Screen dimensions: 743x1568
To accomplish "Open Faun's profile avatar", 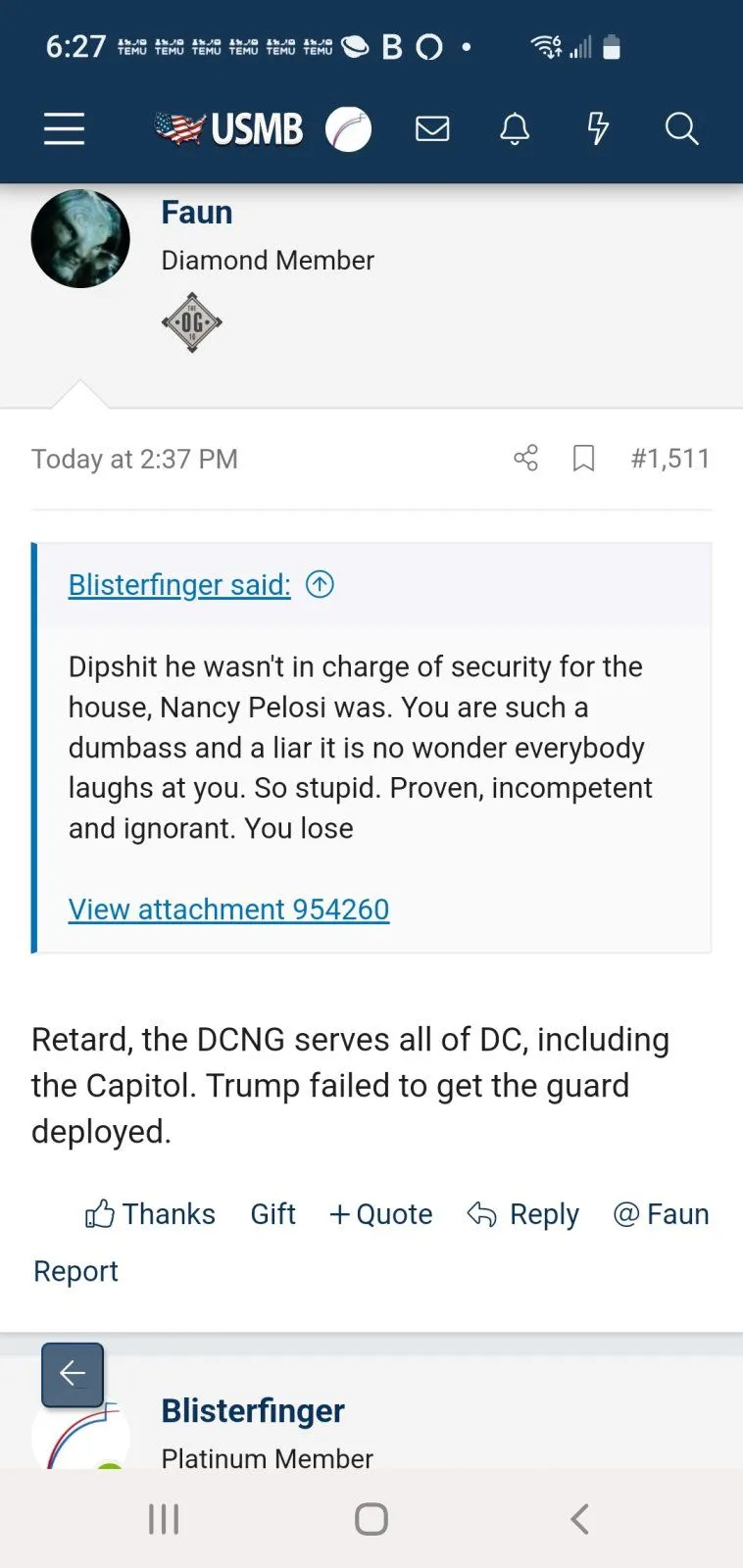I will (80, 238).
